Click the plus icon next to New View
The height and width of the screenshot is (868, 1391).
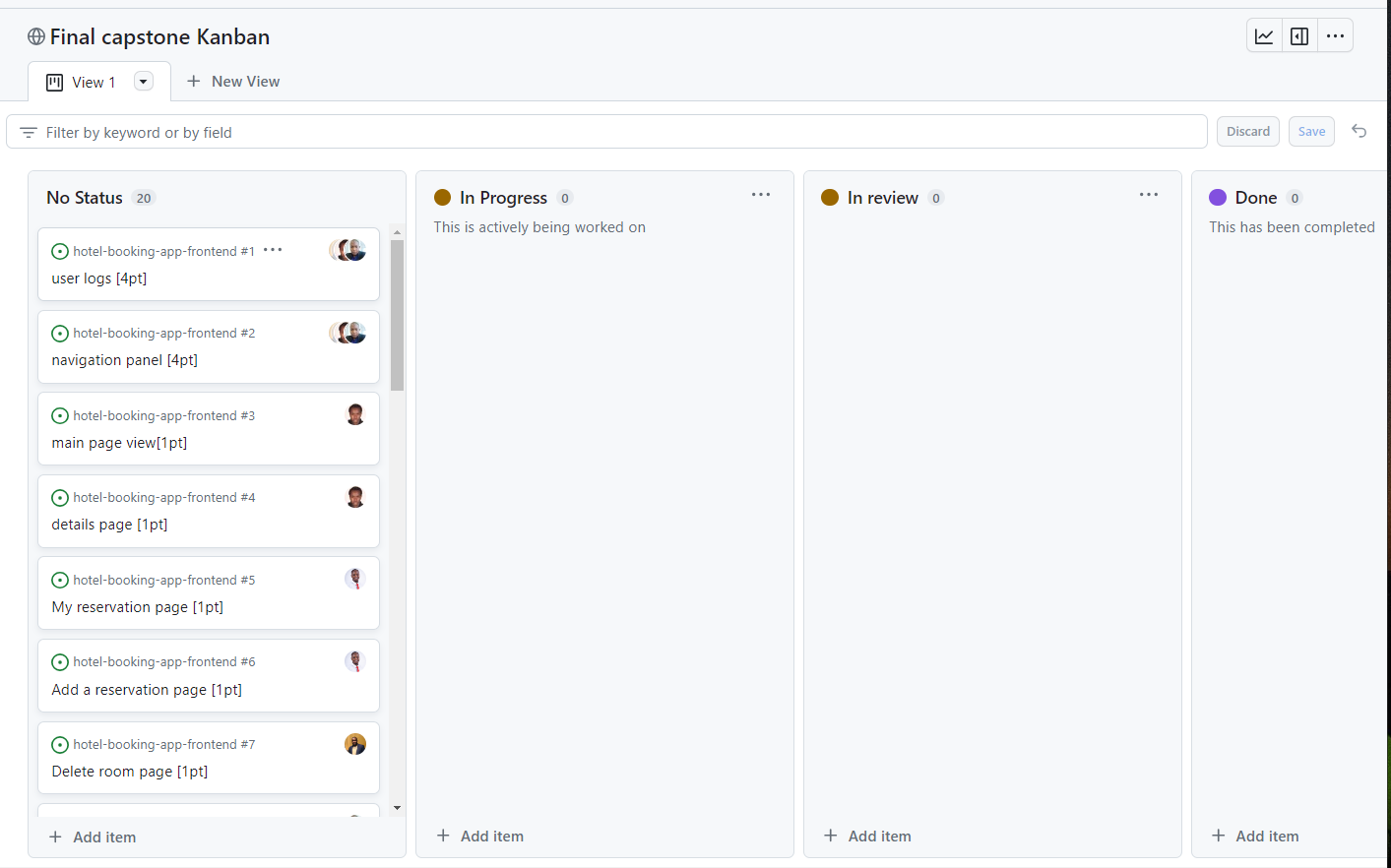(x=193, y=81)
